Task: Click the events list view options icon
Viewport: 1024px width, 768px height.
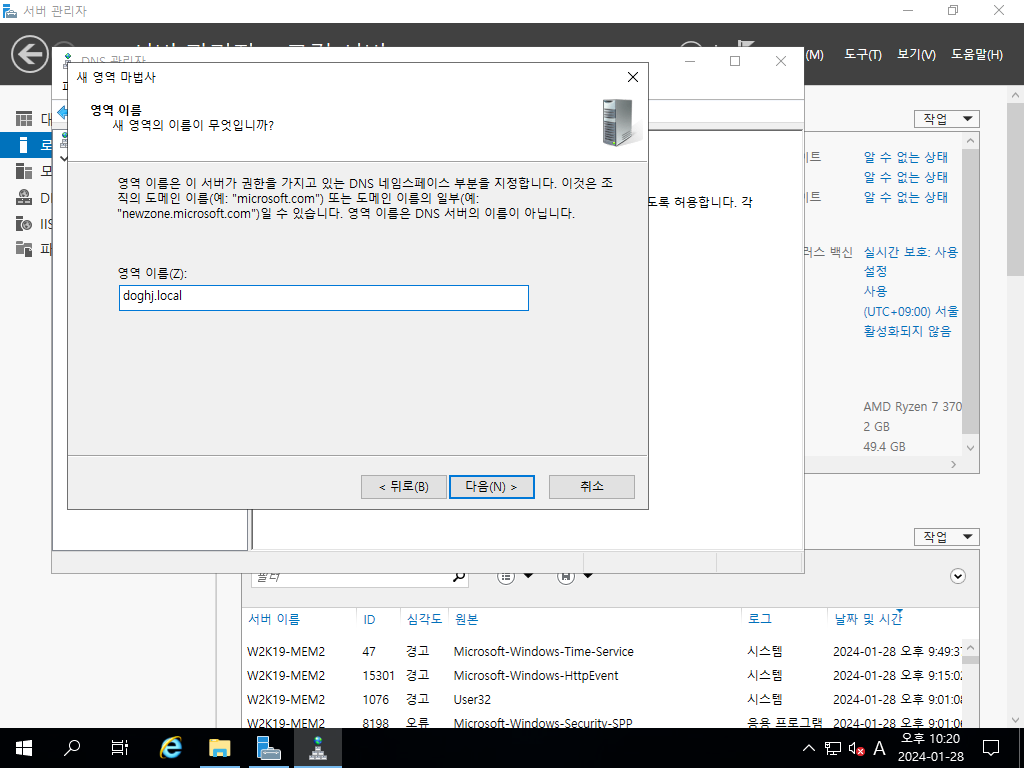Action: pos(505,577)
